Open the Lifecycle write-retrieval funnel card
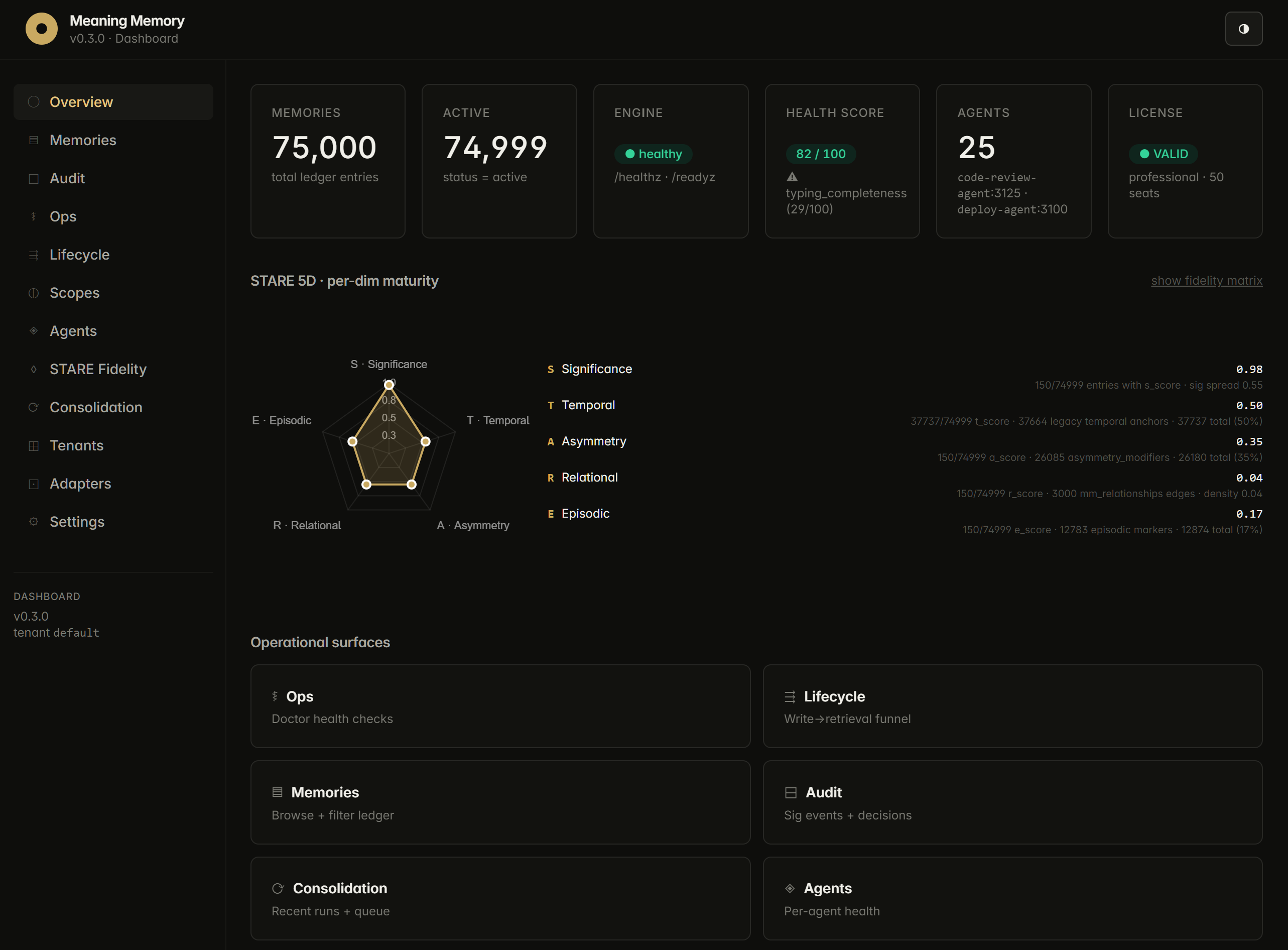 point(1012,706)
